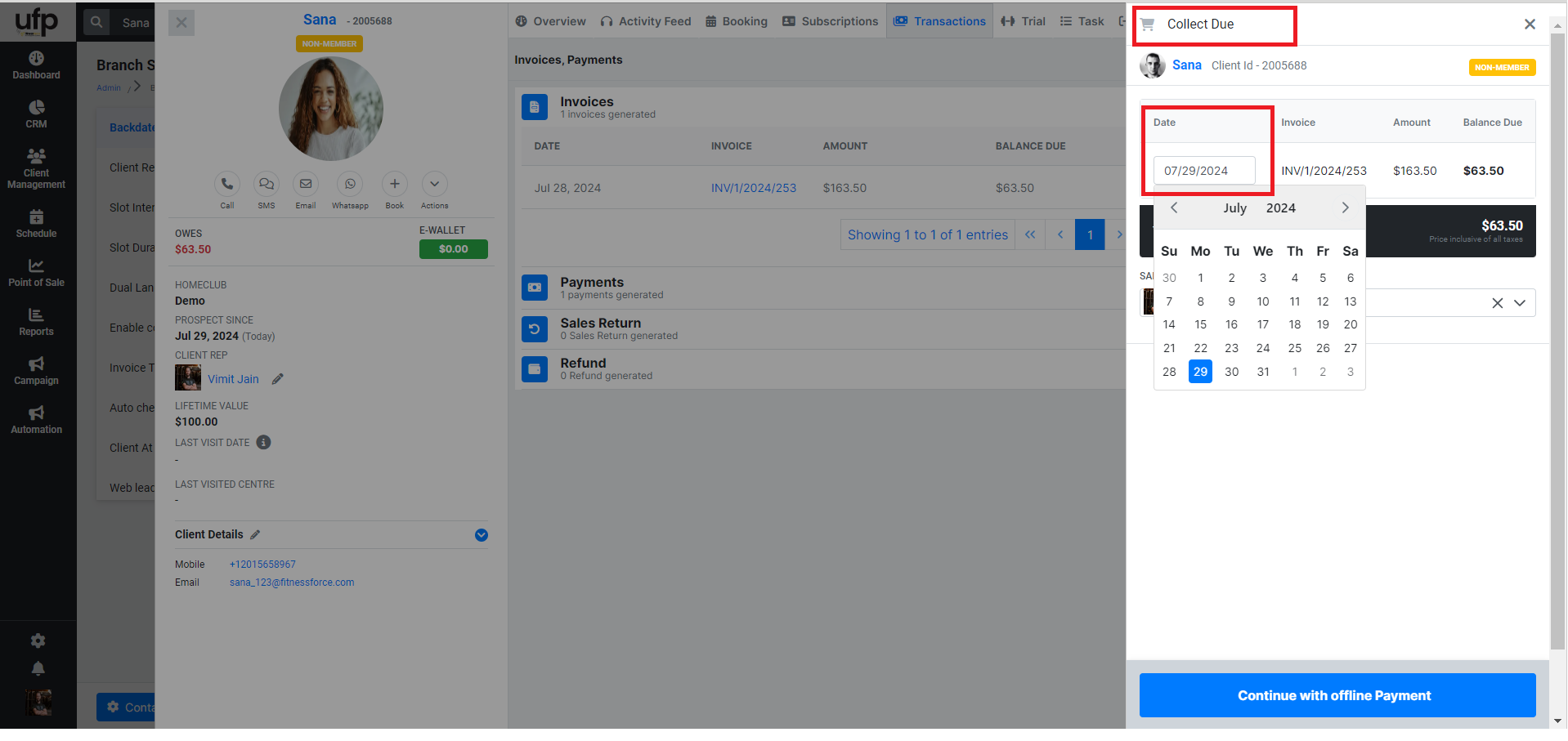The height and width of the screenshot is (741, 1568).
Task: Switch to the Subscriptions tab
Action: (830, 21)
